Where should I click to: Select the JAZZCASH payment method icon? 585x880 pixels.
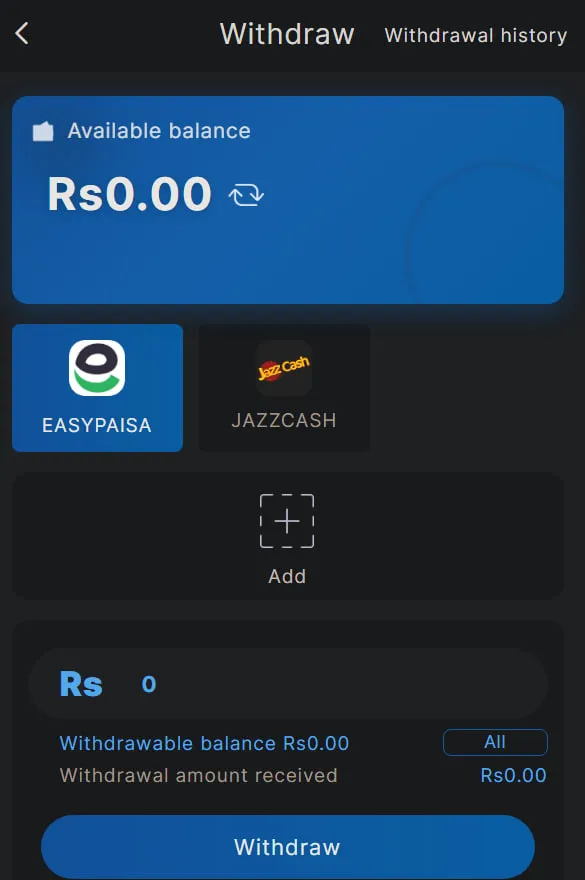[284, 368]
